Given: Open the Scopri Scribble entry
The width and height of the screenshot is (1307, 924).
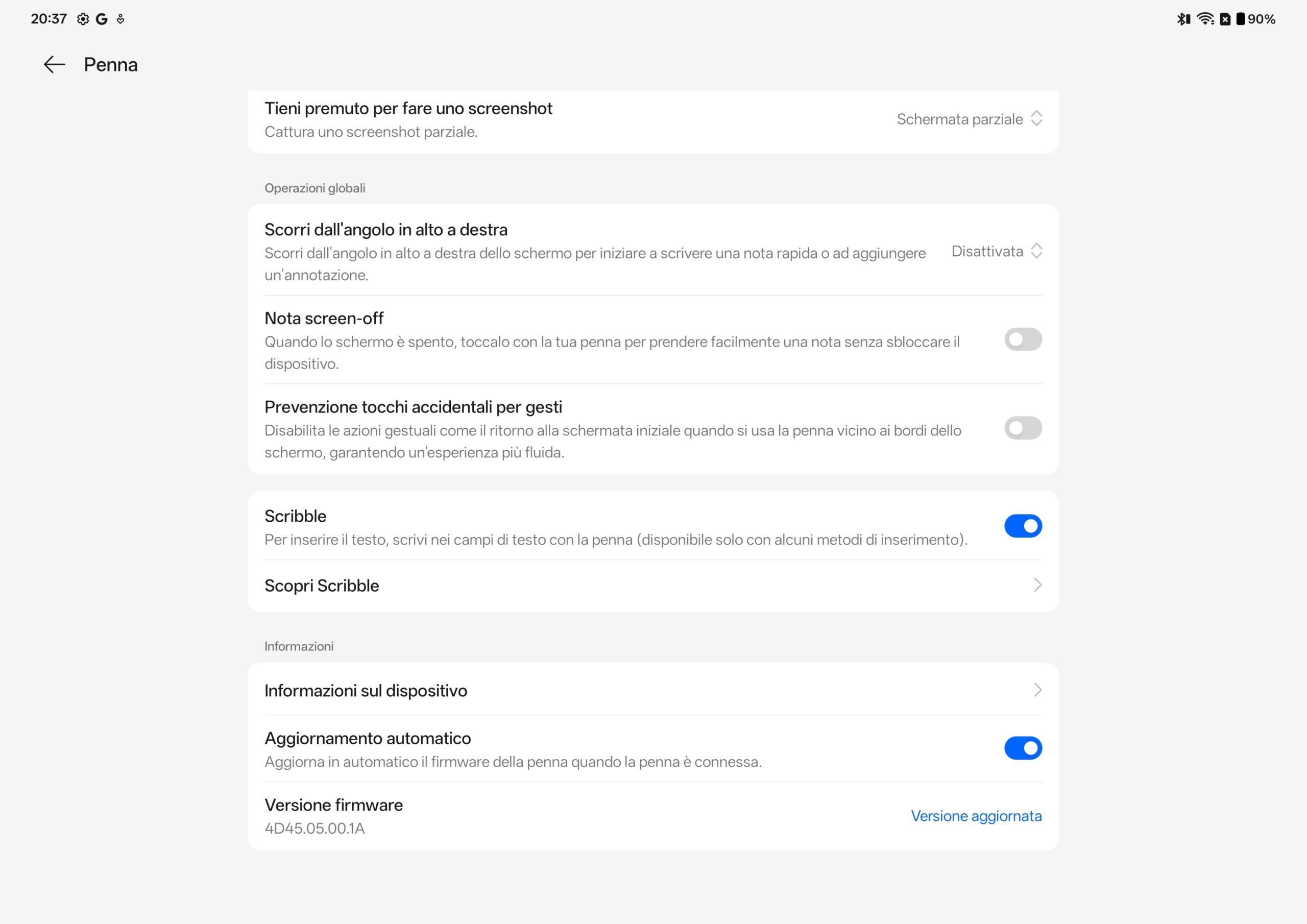Looking at the screenshot, I should tap(322, 586).
